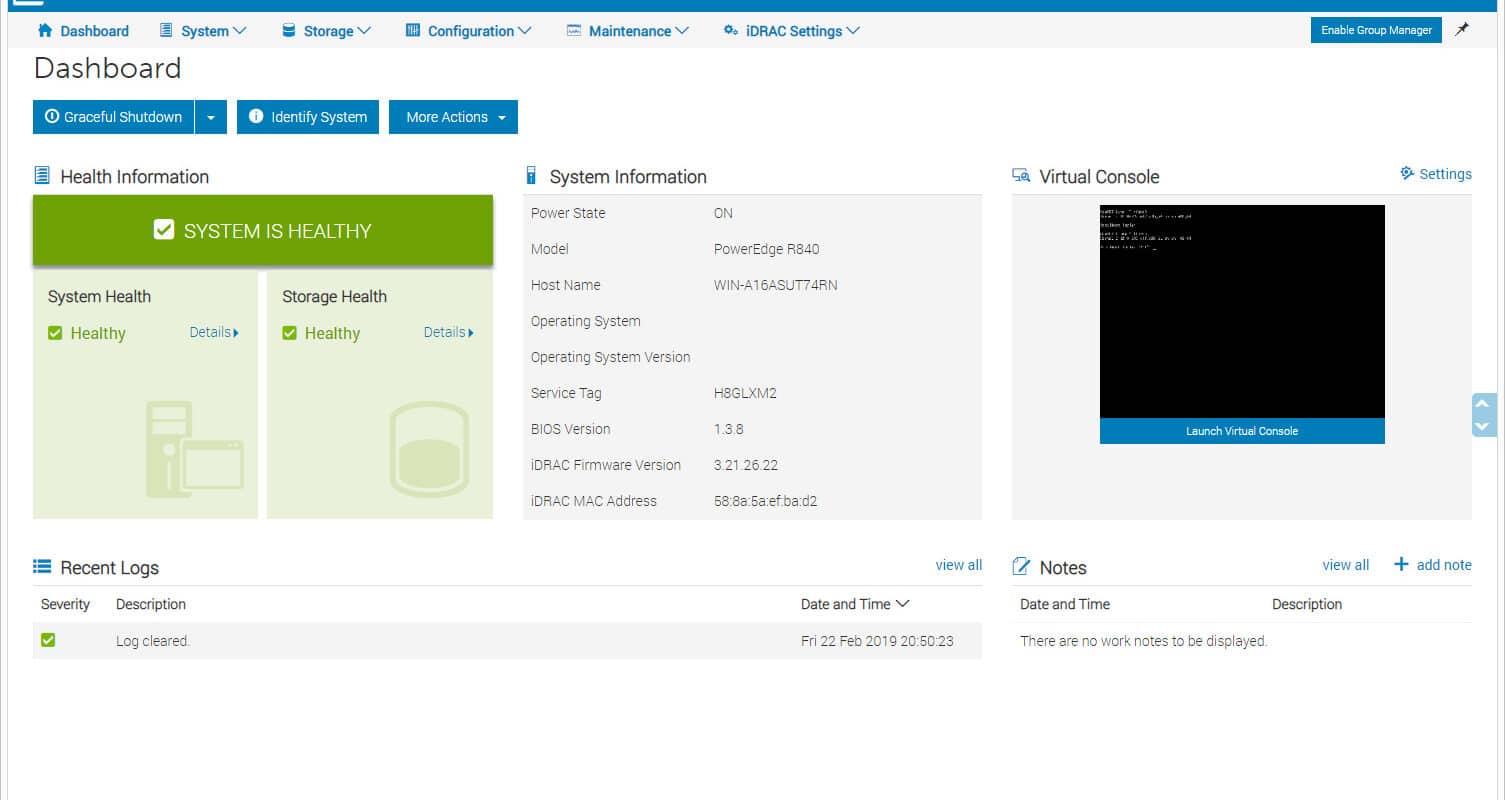Screen dimensions: 1505x800
Task: Click the Configuration menu icon
Action: [x=413, y=31]
